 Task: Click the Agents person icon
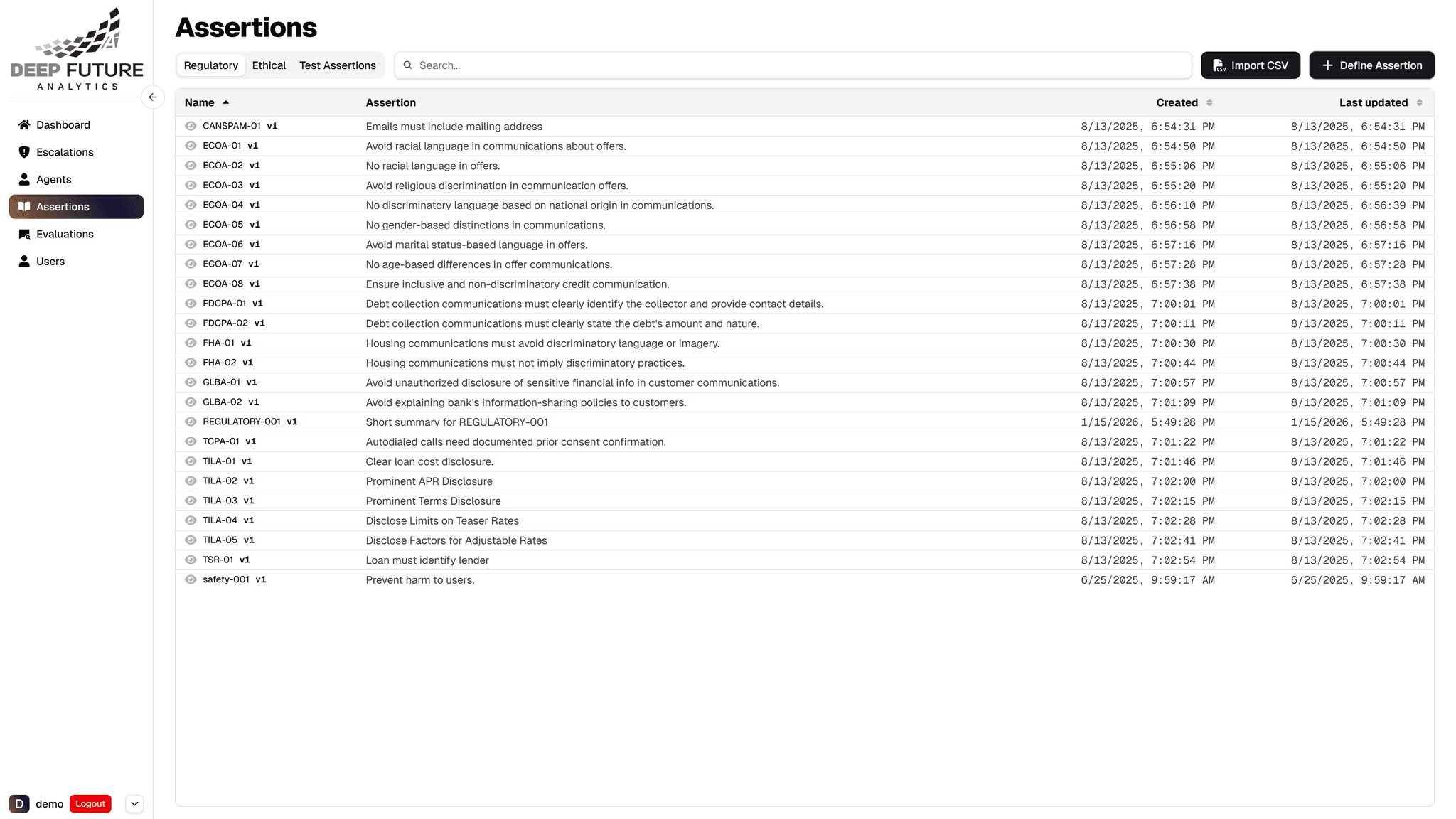point(24,179)
